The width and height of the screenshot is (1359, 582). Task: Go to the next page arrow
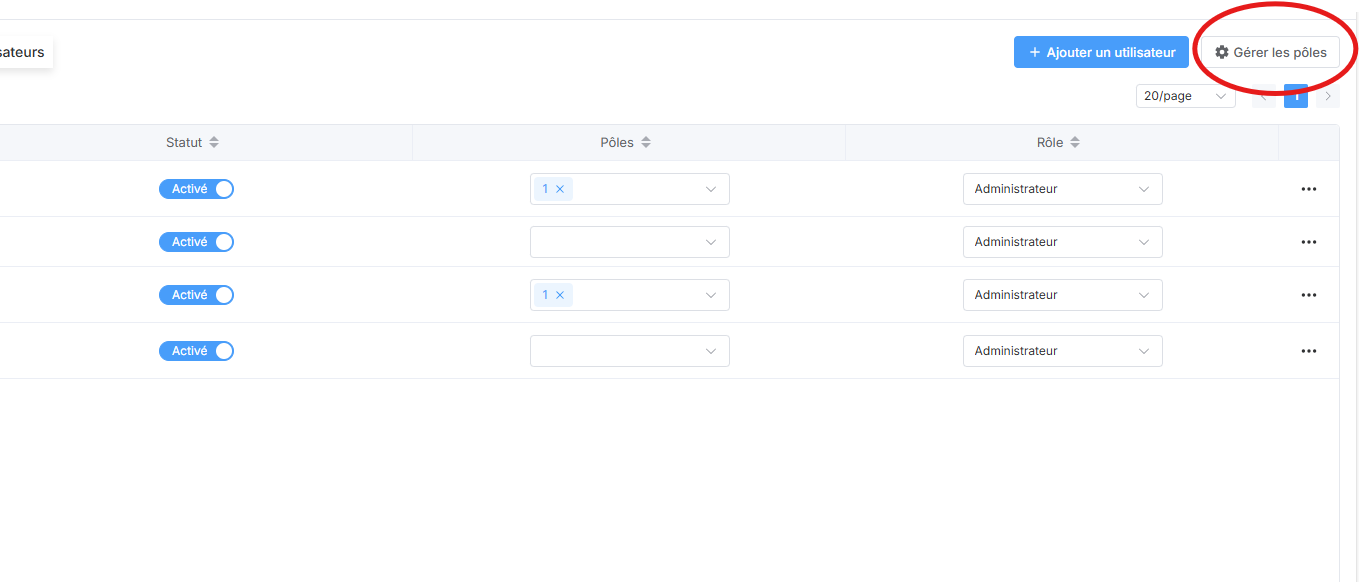pyautogui.click(x=1328, y=96)
